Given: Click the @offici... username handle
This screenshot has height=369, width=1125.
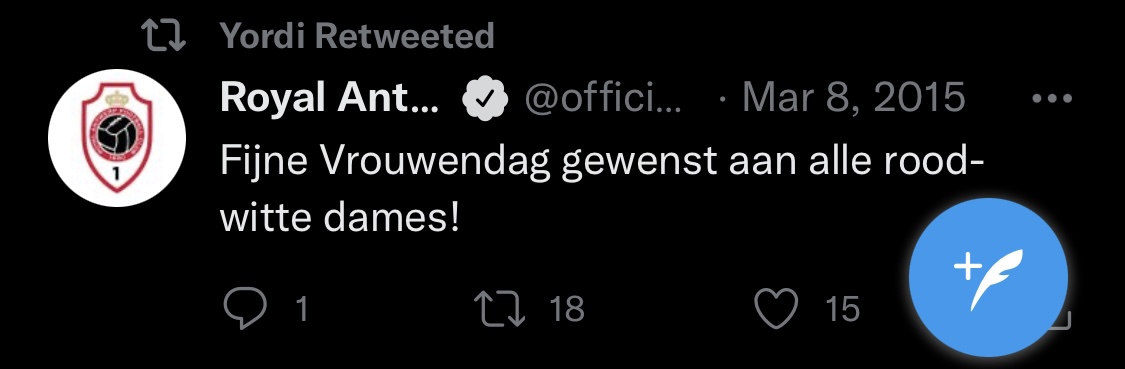Looking at the screenshot, I should coord(603,98).
